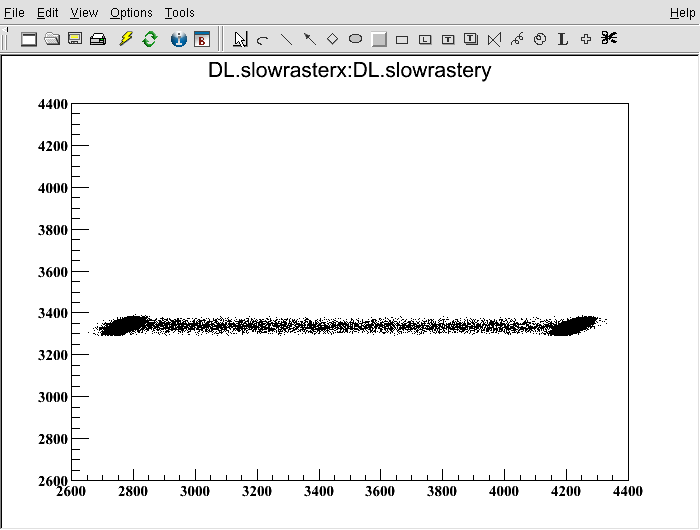The height and width of the screenshot is (530, 700).
Task: Click the Save As disk icon
Action: coord(75,39)
